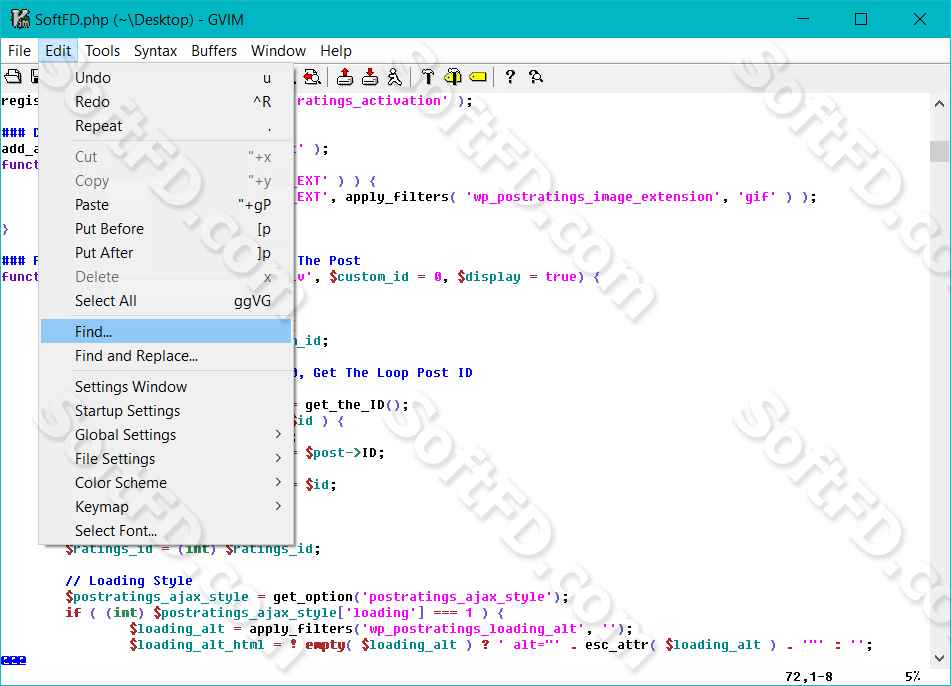Click 'Get The Loop Post ID' comment
The image size is (951, 686).
(x=392, y=372)
